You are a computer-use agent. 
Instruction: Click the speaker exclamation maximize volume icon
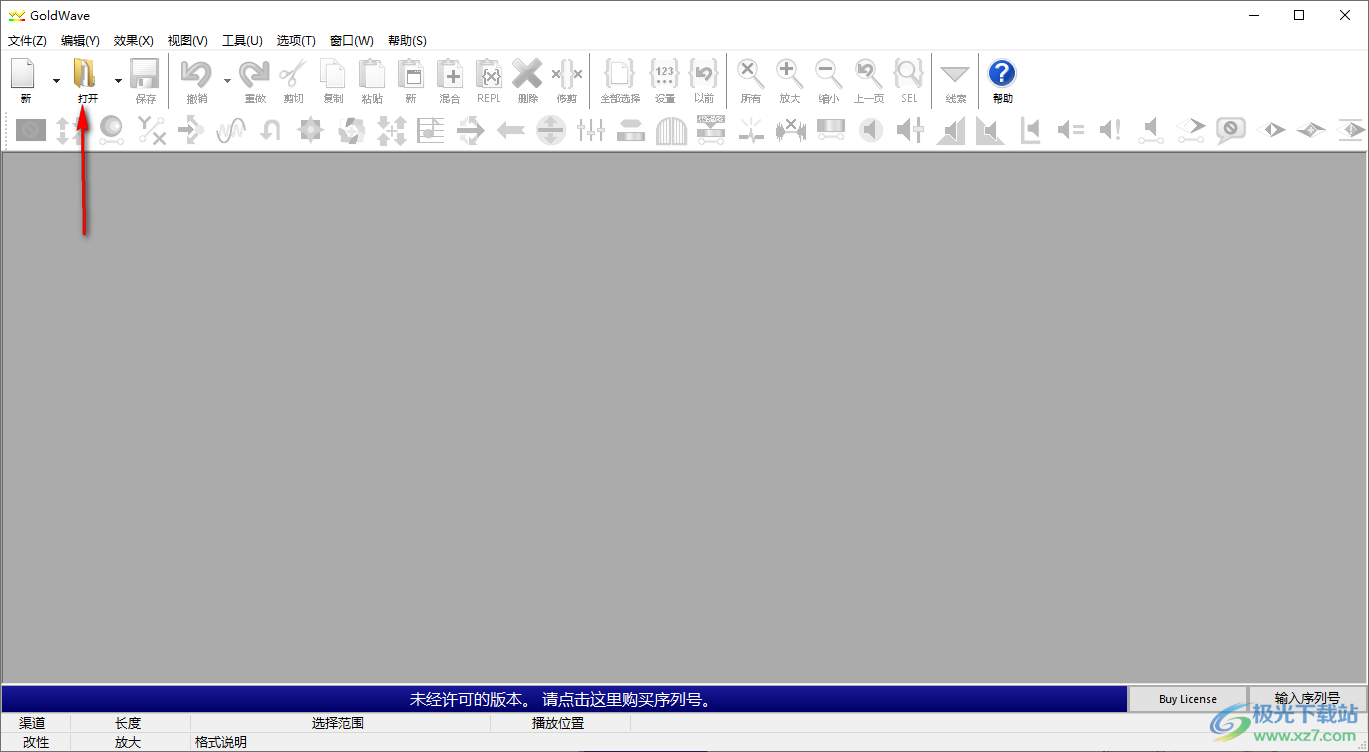(1111, 129)
